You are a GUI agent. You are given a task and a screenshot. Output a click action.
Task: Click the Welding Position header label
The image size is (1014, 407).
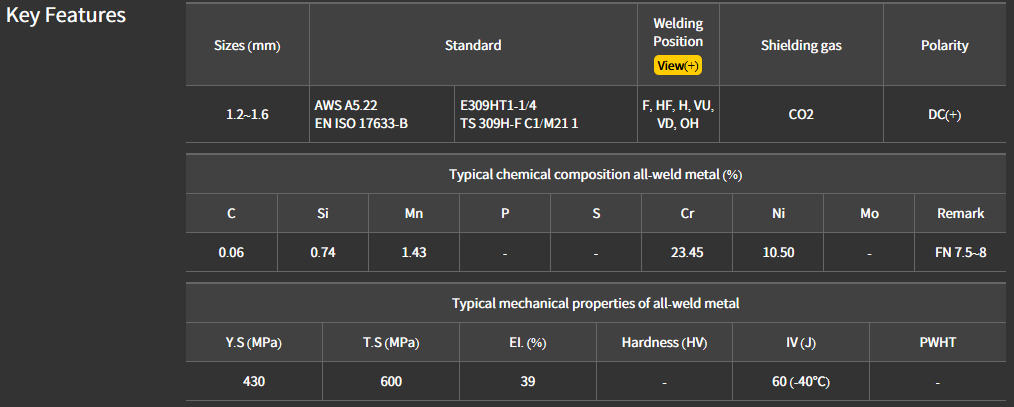(x=678, y=32)
